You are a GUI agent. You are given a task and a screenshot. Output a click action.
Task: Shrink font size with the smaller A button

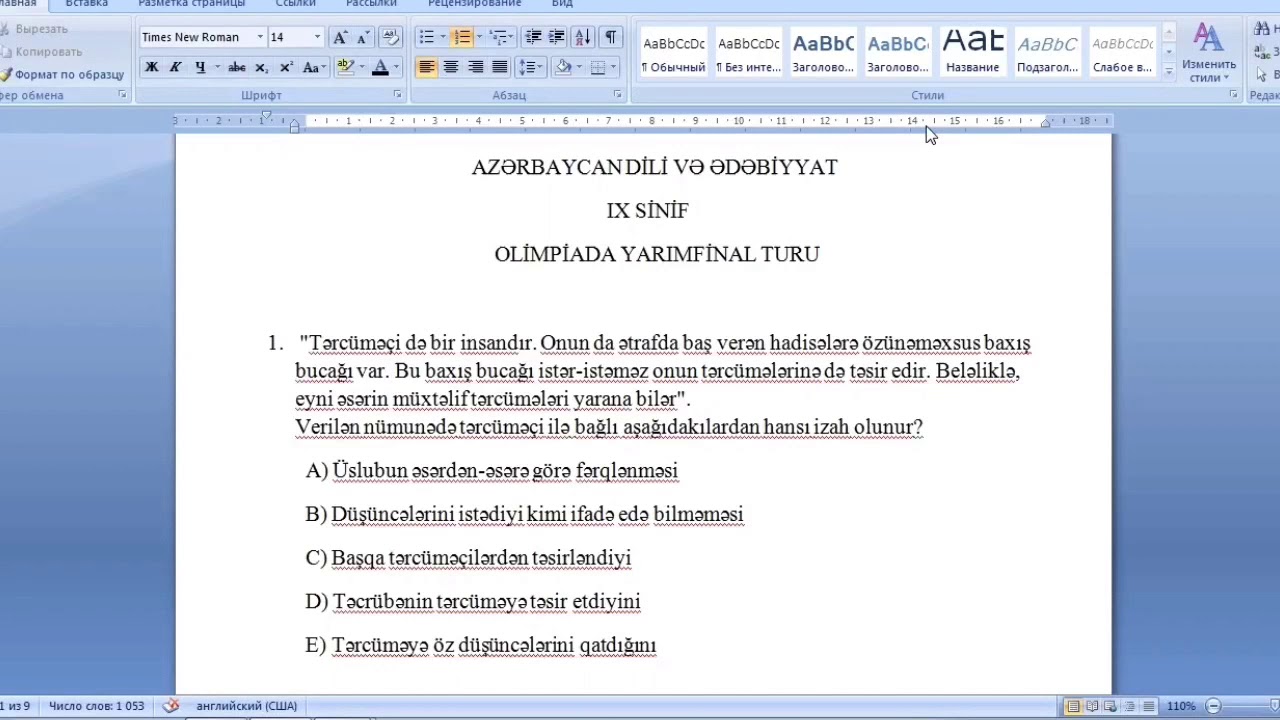pyautogui.click(x=361, y=37)
